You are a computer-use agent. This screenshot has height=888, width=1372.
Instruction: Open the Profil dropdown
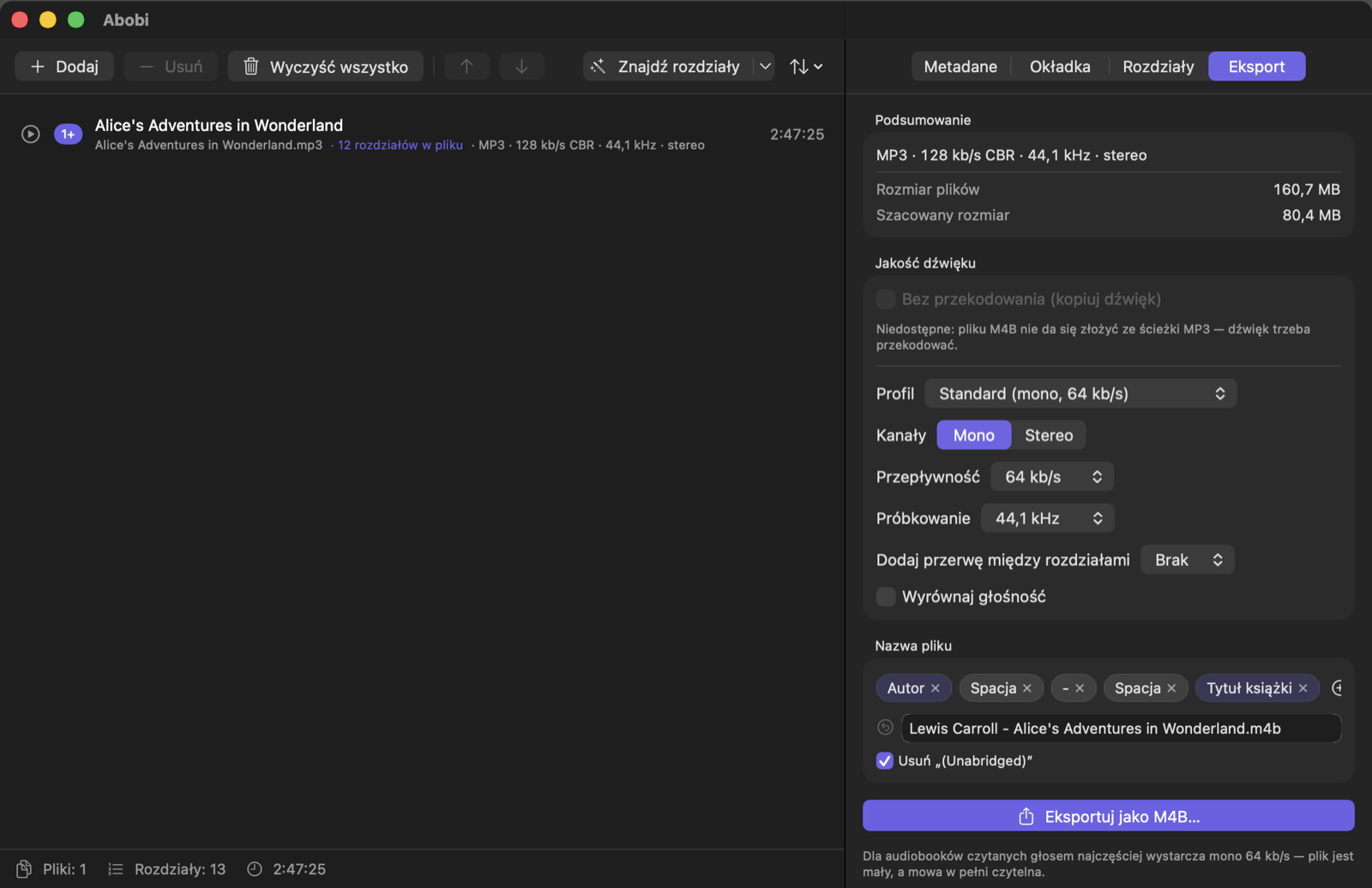1080,393
